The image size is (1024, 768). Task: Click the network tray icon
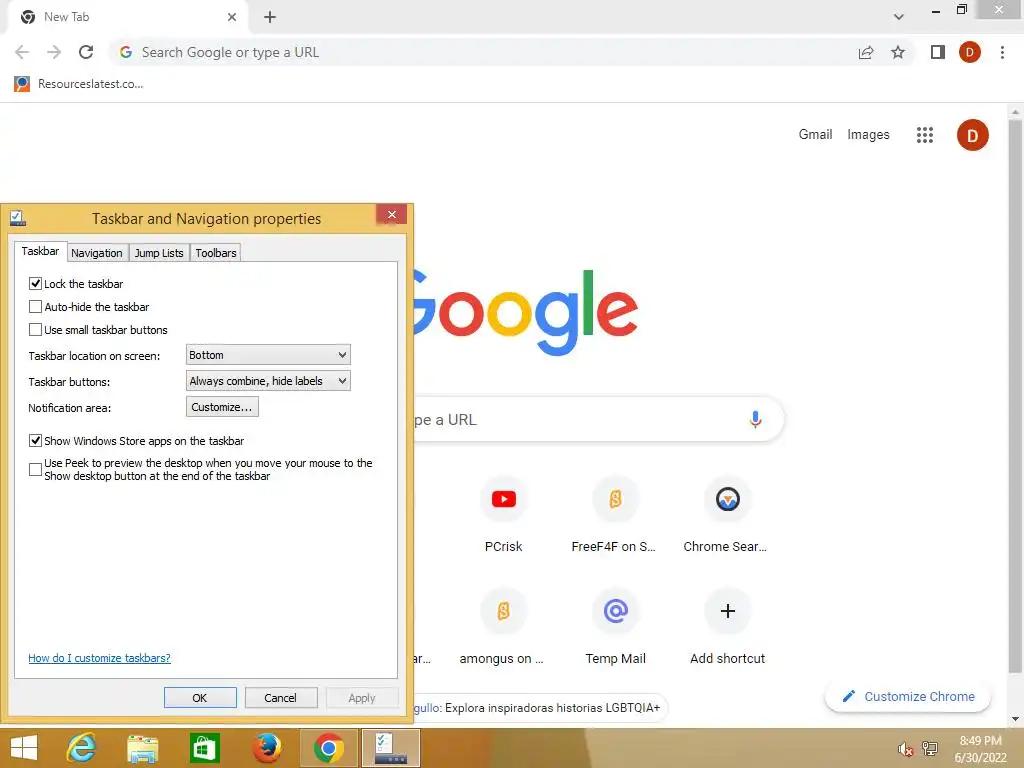[930, 749]
